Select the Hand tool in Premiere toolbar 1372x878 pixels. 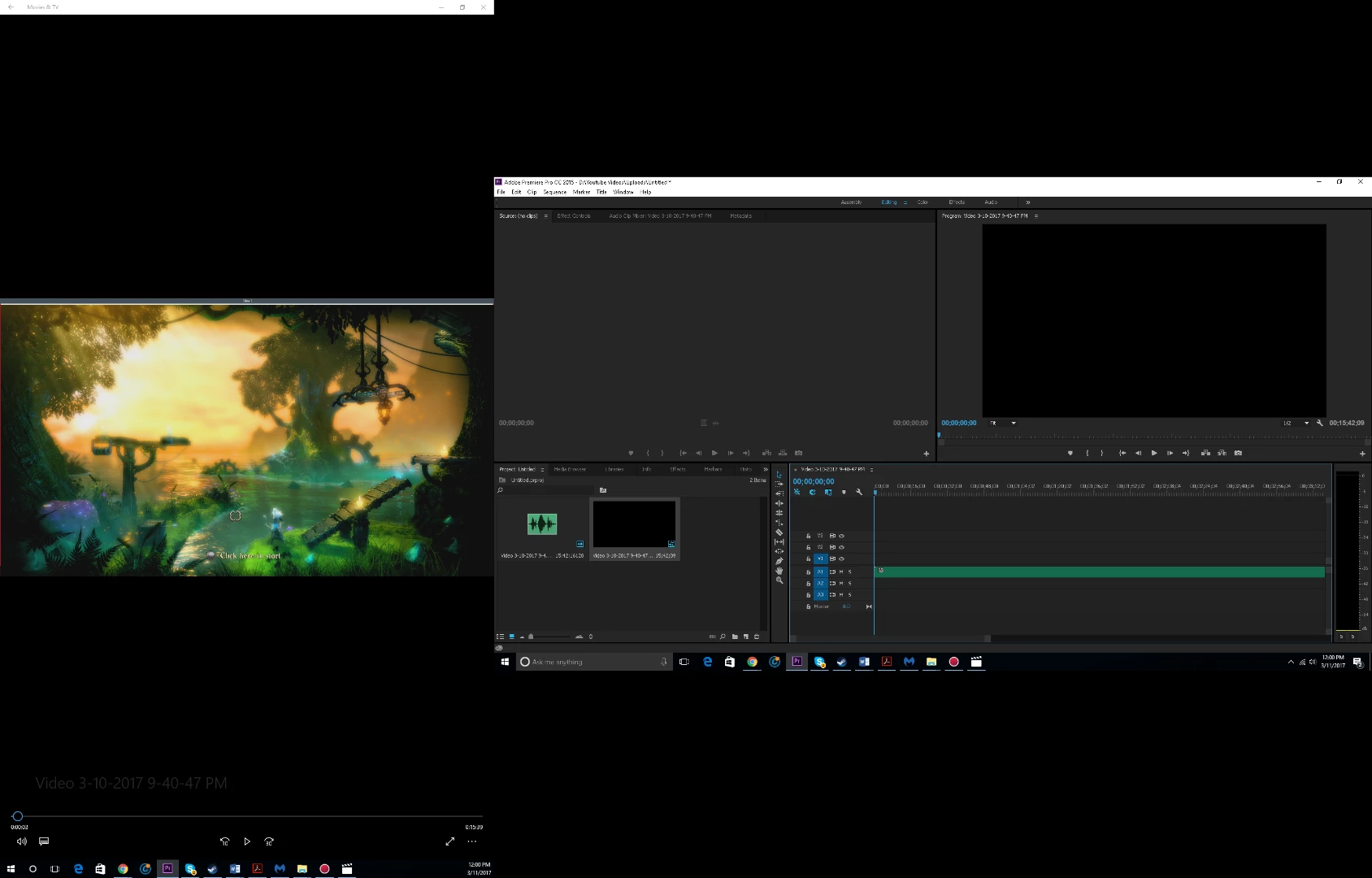coord(779,571)
